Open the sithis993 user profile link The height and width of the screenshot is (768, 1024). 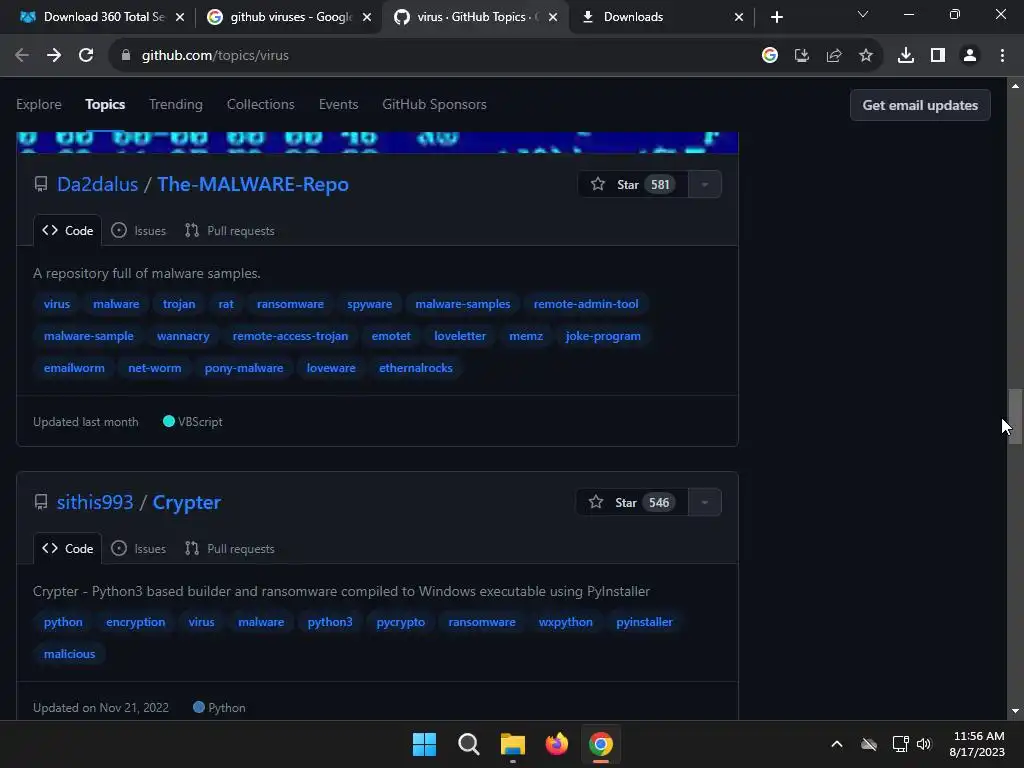(x=95, y=503)
